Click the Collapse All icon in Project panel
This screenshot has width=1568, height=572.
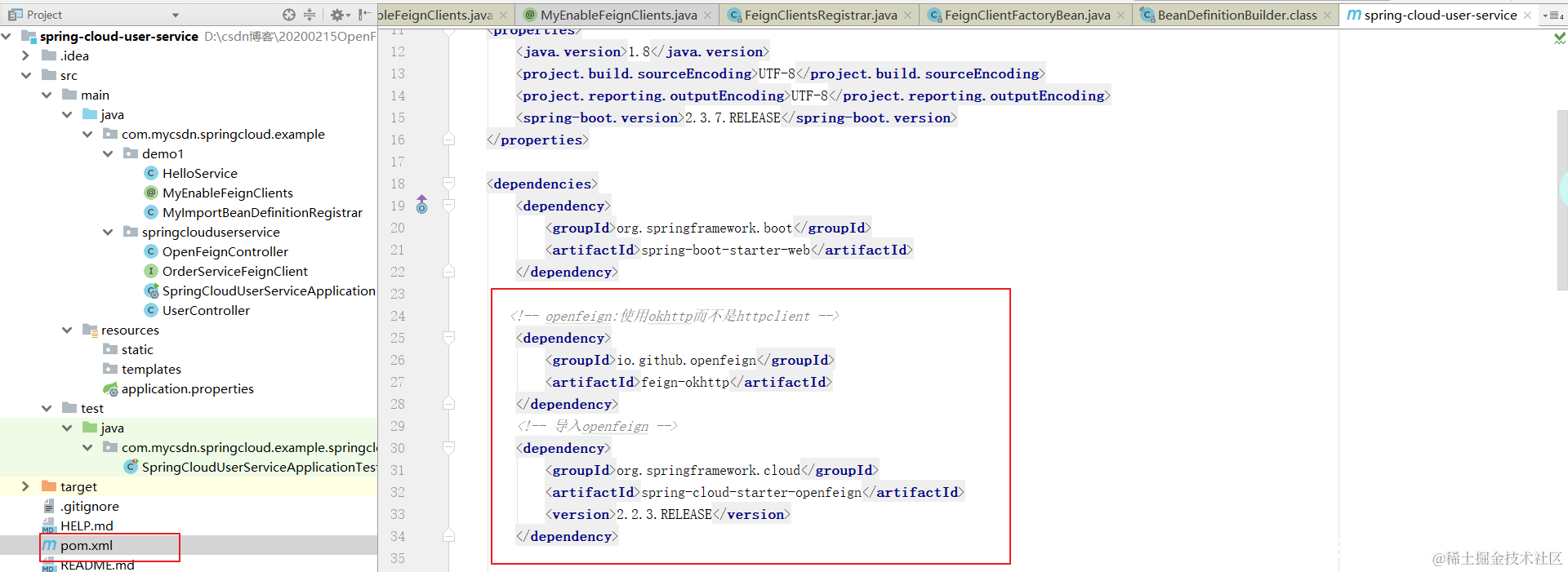click(310, 15)
